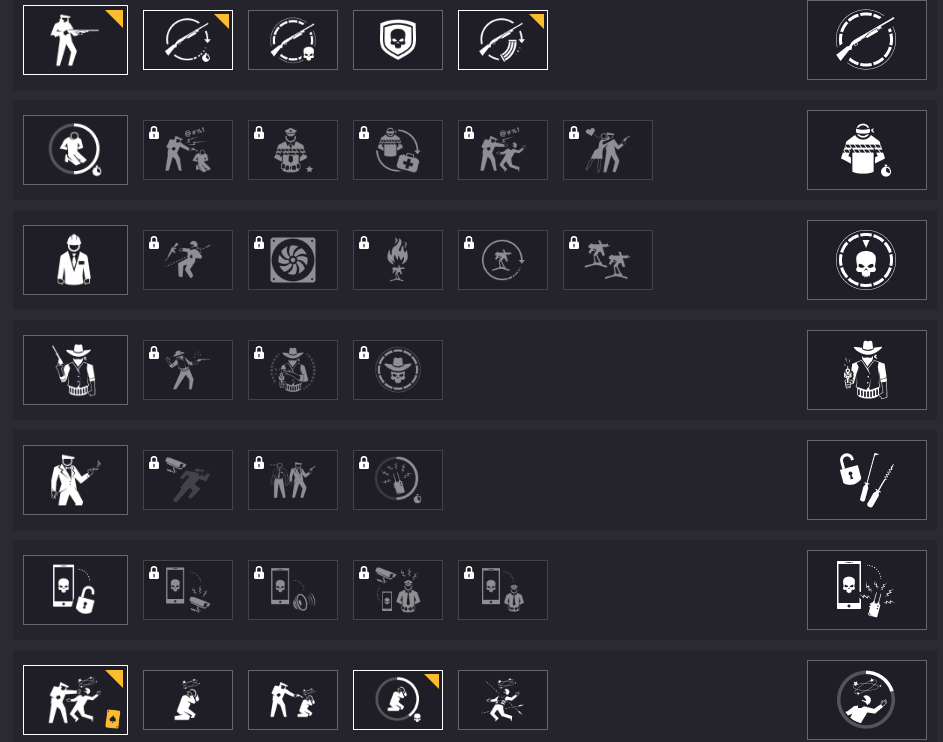Choose the shotgun with ammo magazine skill
The width and height of the screenshot is (943, 742).
point(503,40)
